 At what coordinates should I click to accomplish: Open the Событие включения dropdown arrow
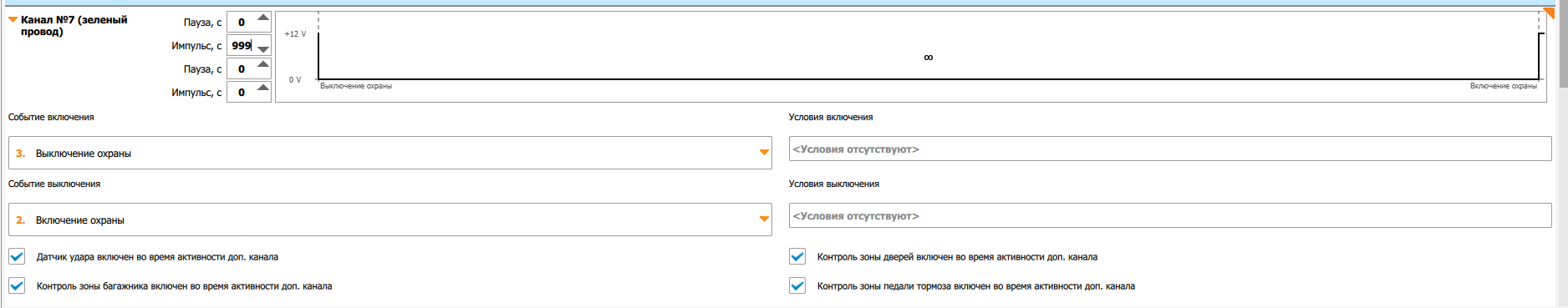coord(763,153)
